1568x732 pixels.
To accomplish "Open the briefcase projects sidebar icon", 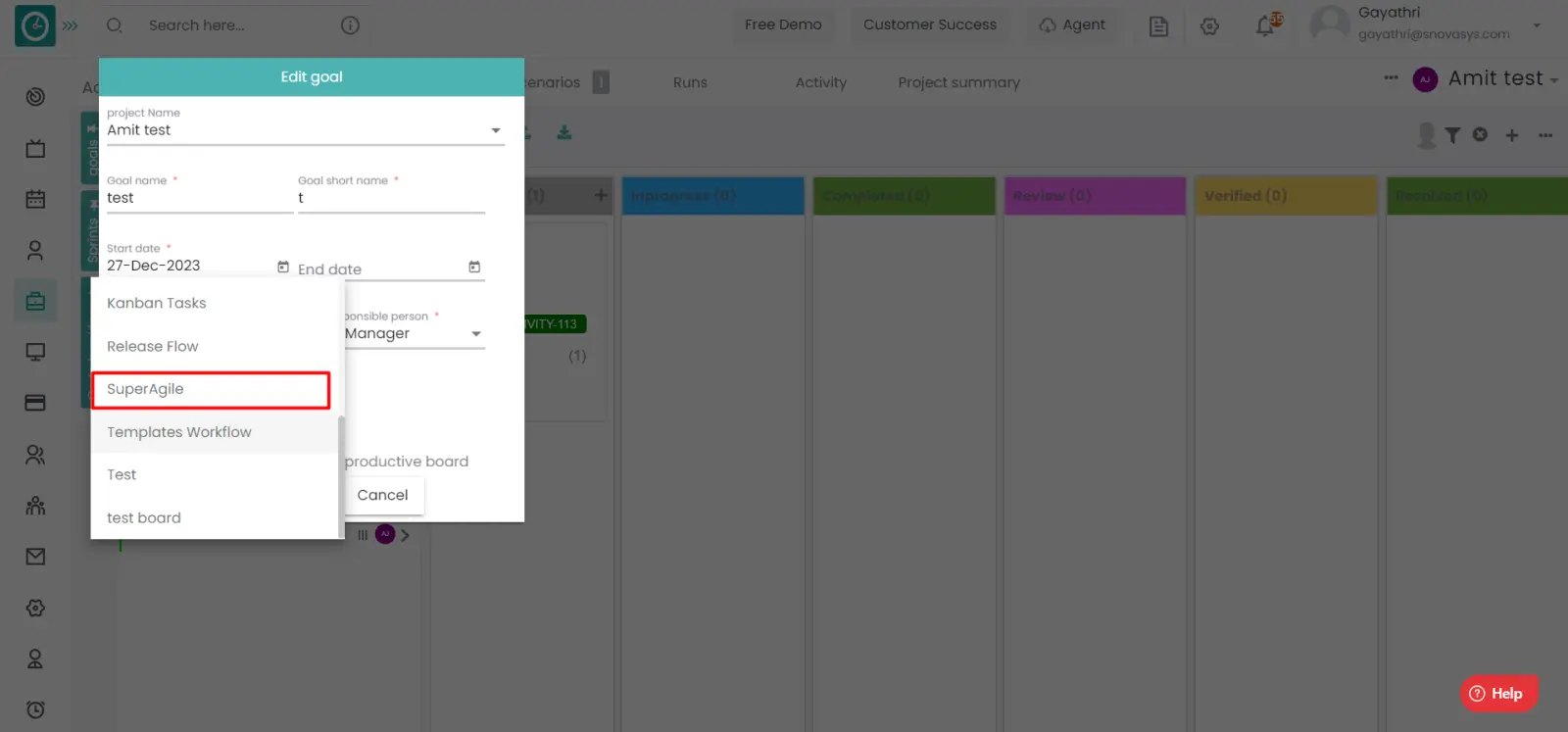I will tap(35, 301).
